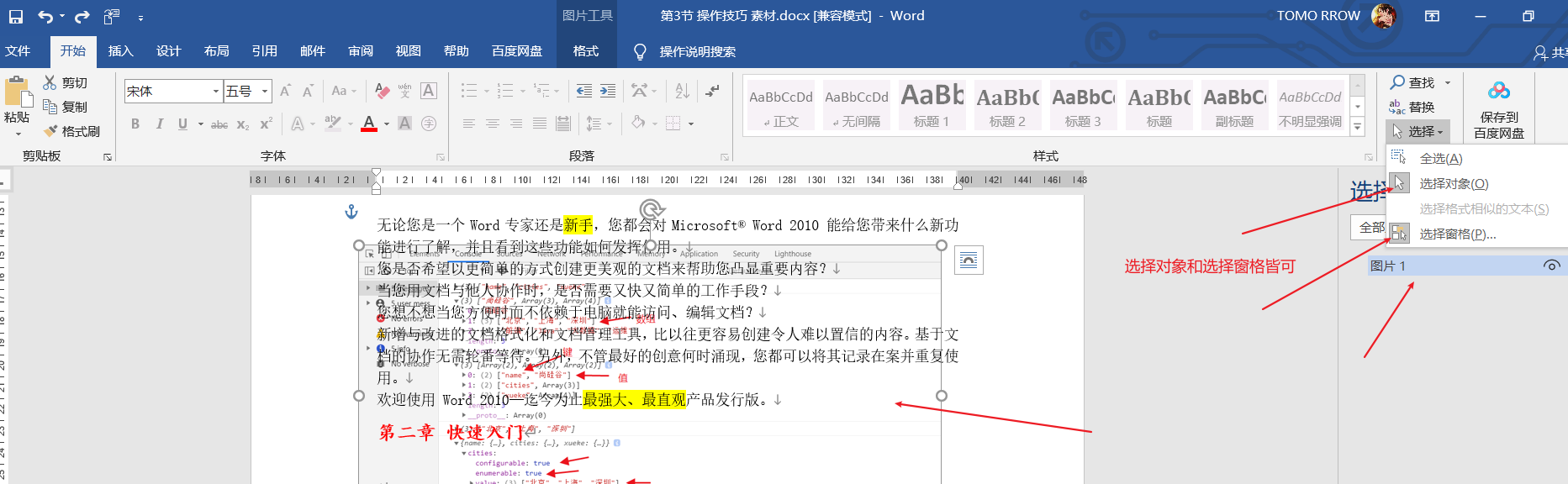The height and width of the screenshot is (484, 1568).
Task: Apply enclosed character icon
Action: pos(429,124)
